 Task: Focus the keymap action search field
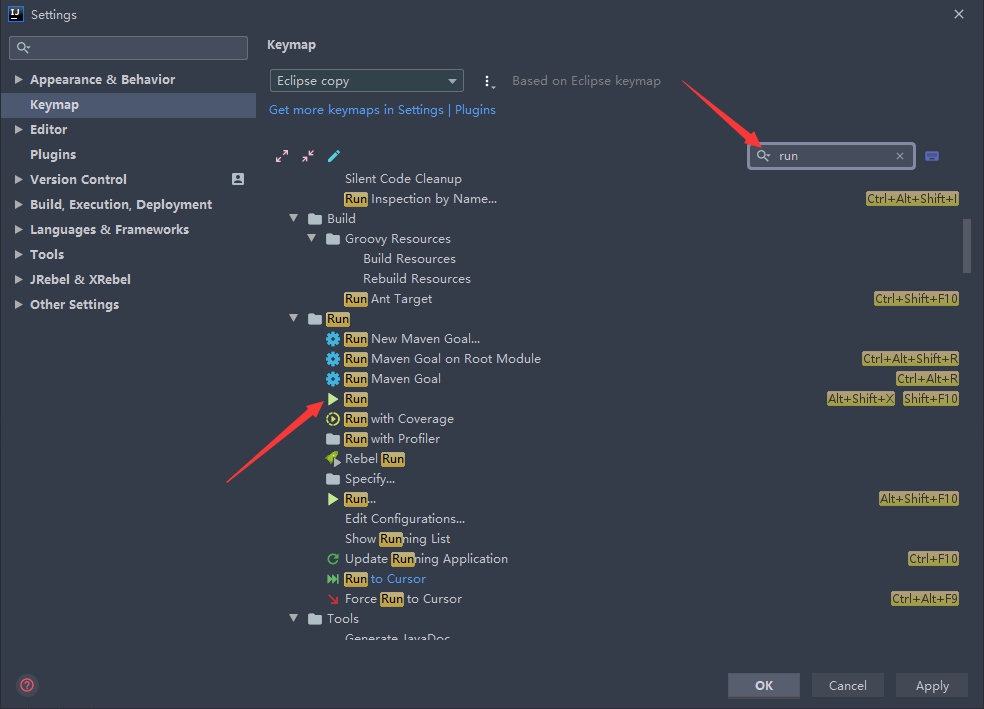click(x=832, y=156)
